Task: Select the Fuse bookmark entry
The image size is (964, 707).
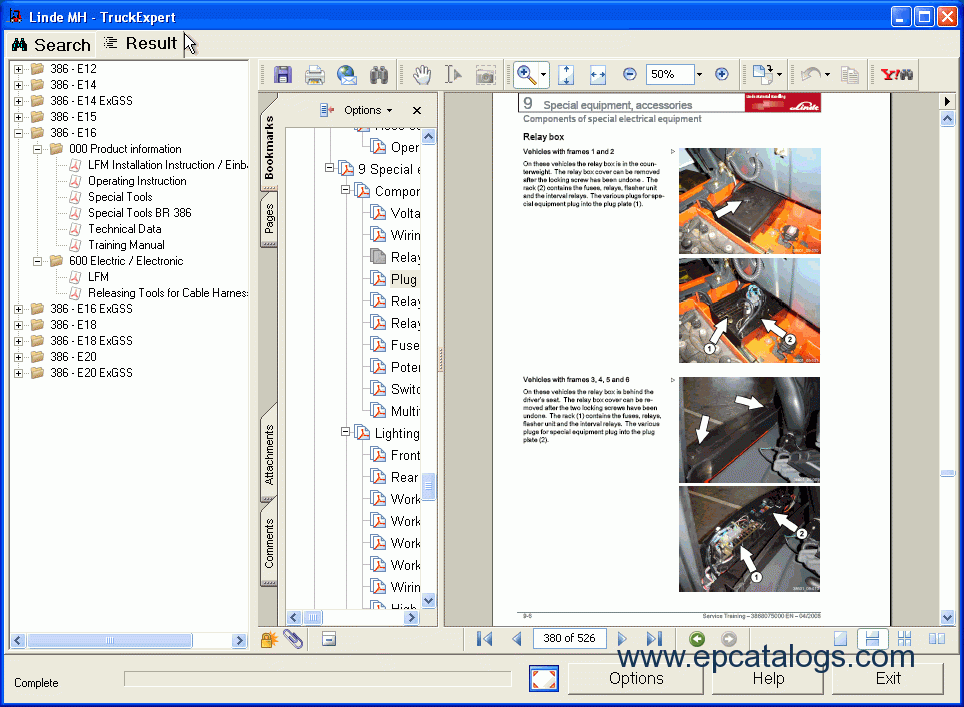Action: (x=405, y=346)
